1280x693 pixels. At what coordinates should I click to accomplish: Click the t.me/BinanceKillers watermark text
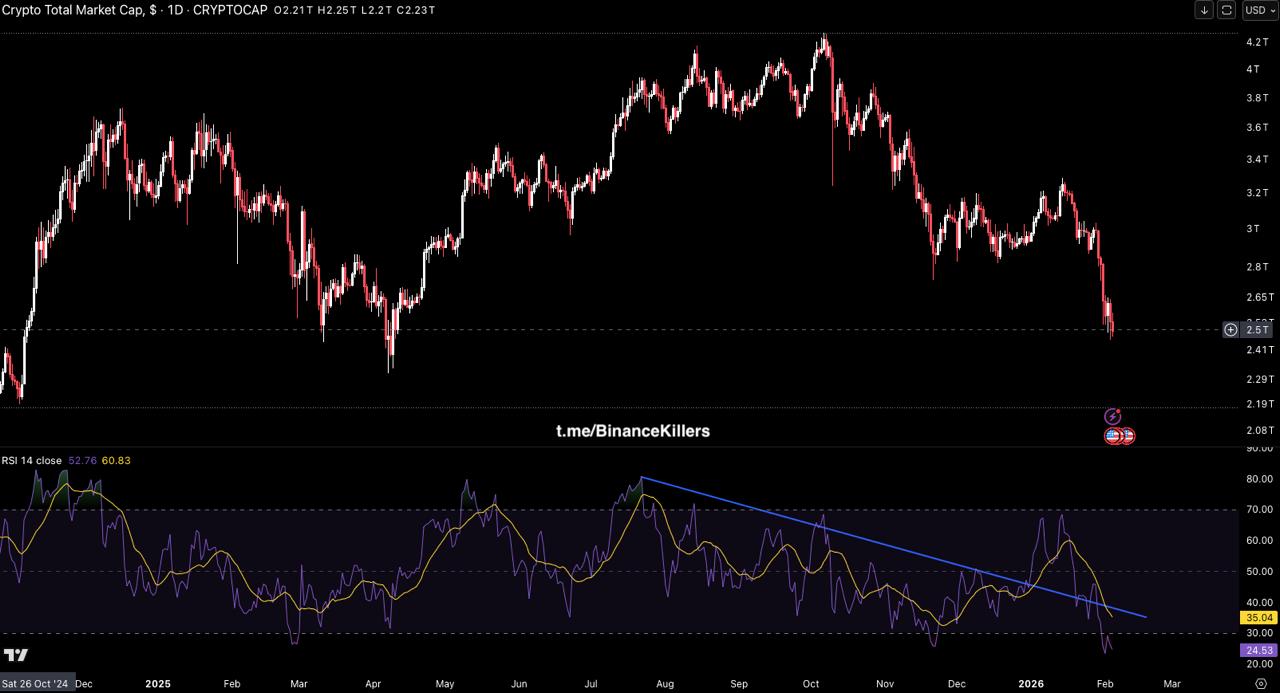[633, 431]
